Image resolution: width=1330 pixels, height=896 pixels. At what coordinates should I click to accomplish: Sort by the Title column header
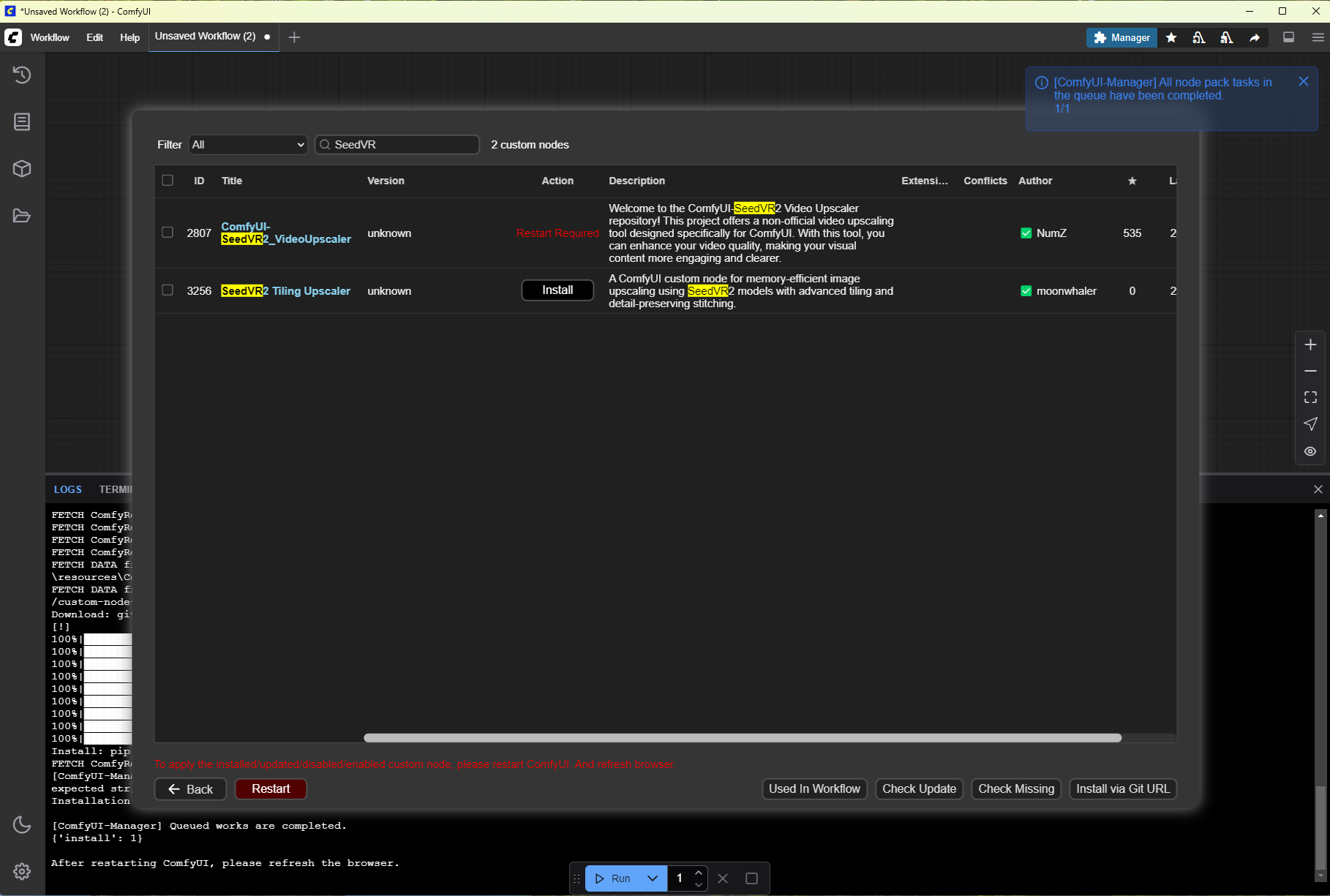pyautogui.click(x=232, y=181)
